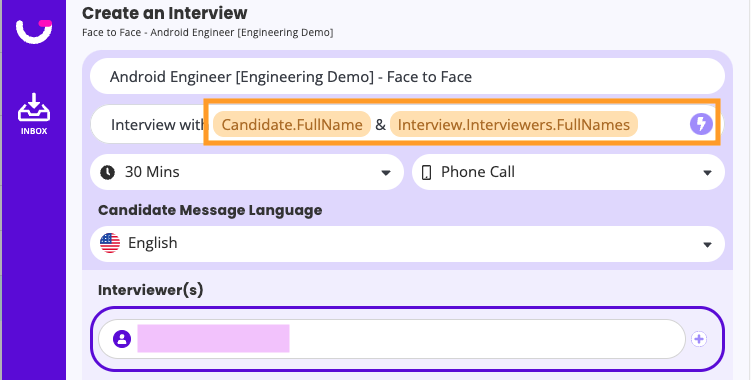Screen dimensions: 751x380
Task: Click the interviewer avatar icon
Action: pyautogui.click(x=122, y=339)
